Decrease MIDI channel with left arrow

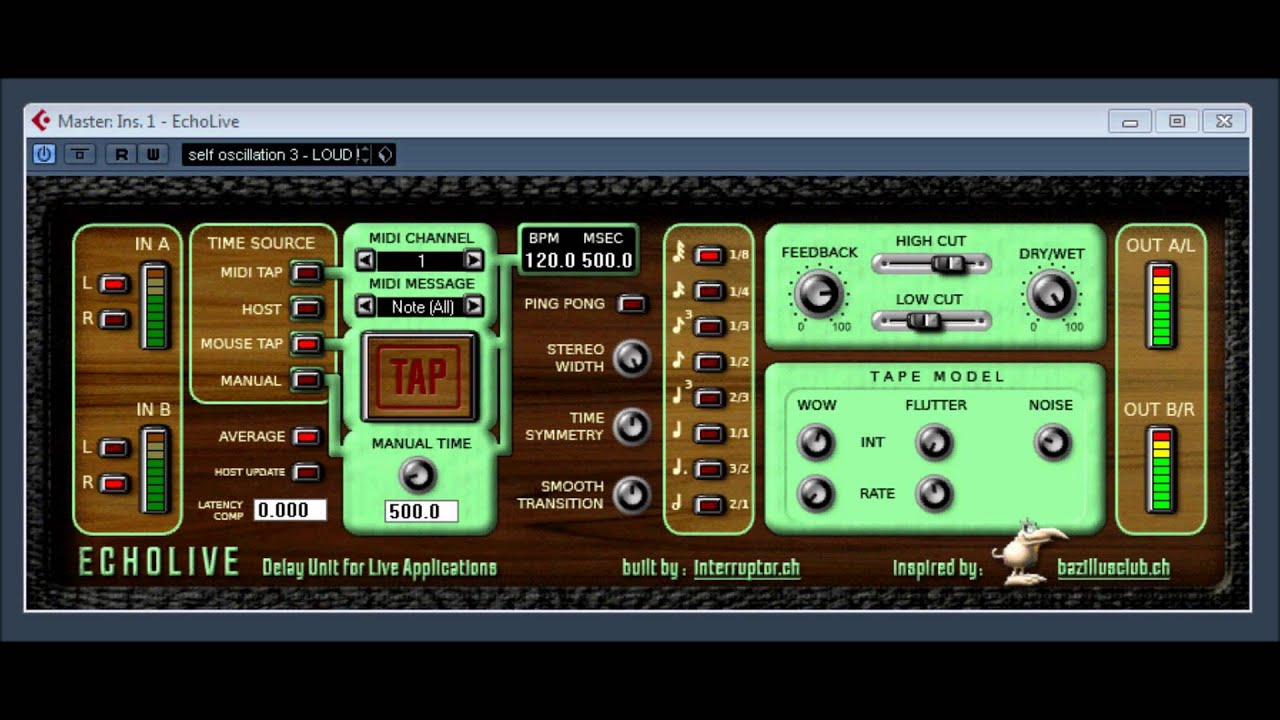click(366, 260)
